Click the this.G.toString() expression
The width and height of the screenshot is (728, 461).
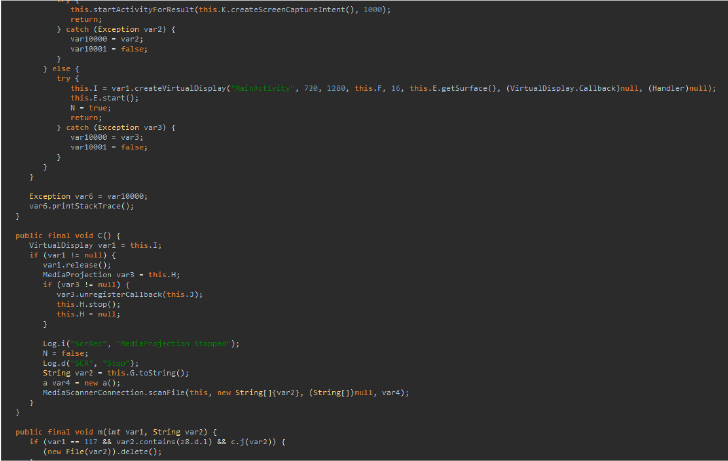pos(134,372)
